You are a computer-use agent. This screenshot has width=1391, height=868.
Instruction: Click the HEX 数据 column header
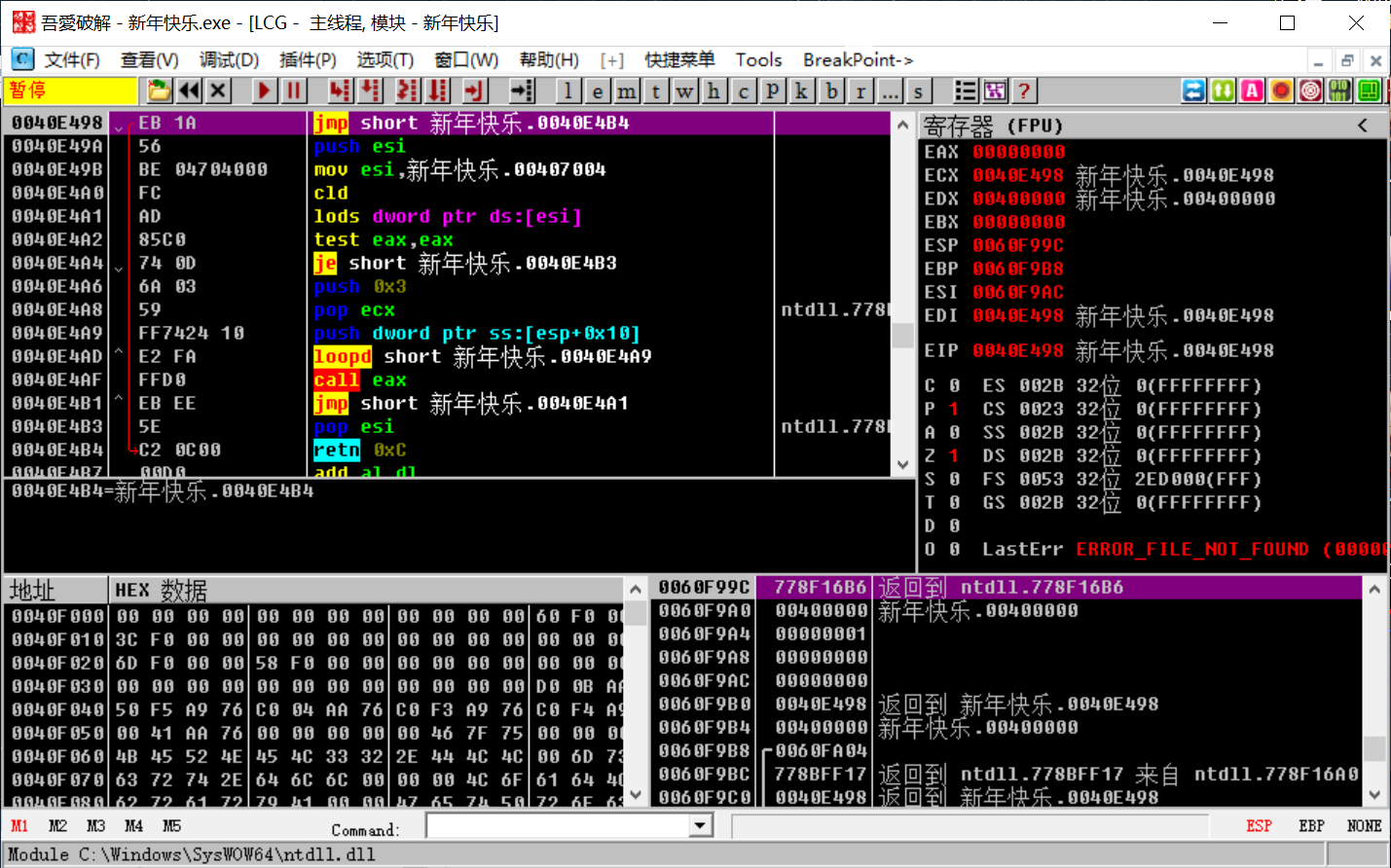[x=365, y=591]
